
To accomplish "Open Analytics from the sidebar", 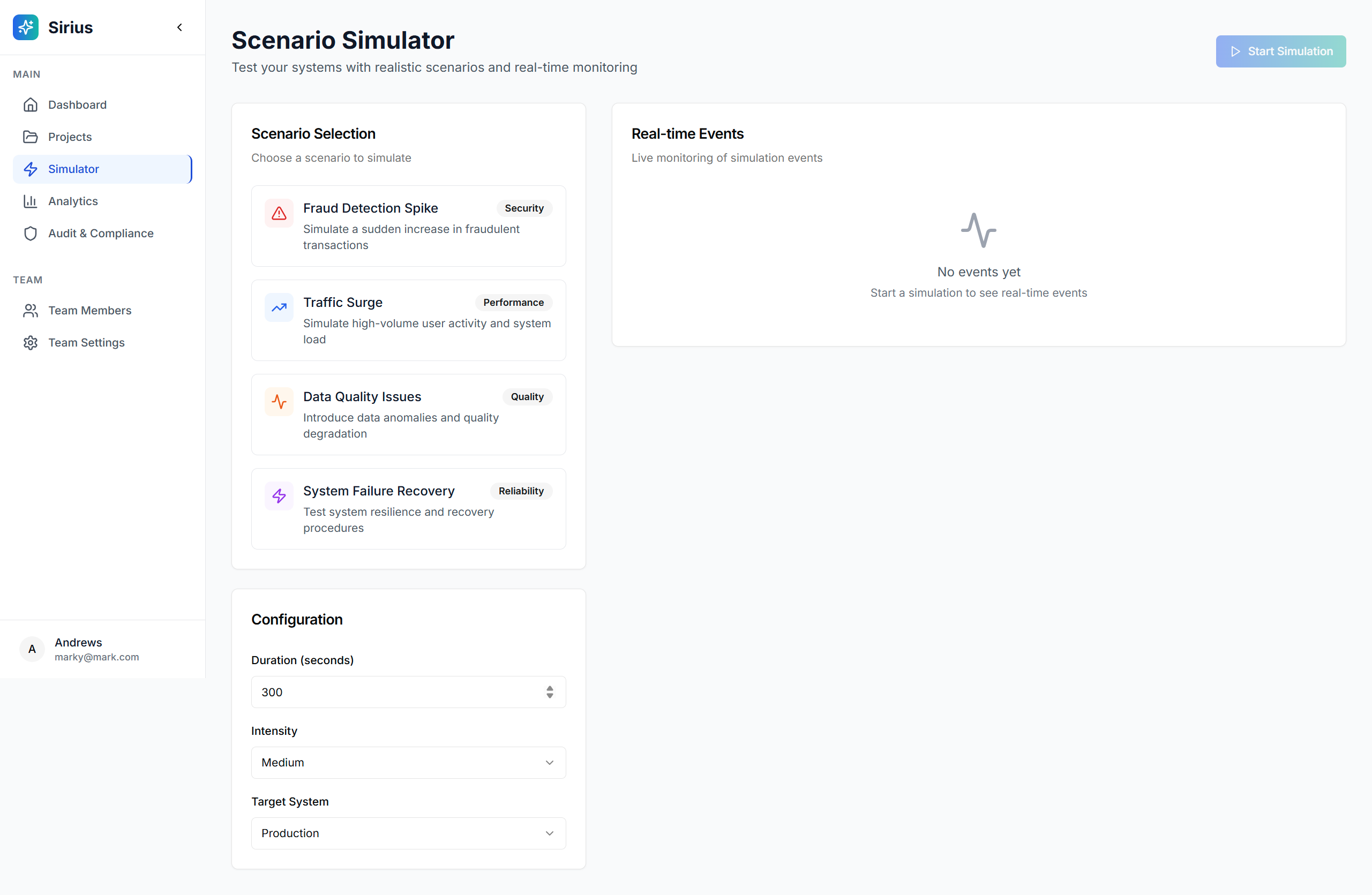I will click(73, 201).
